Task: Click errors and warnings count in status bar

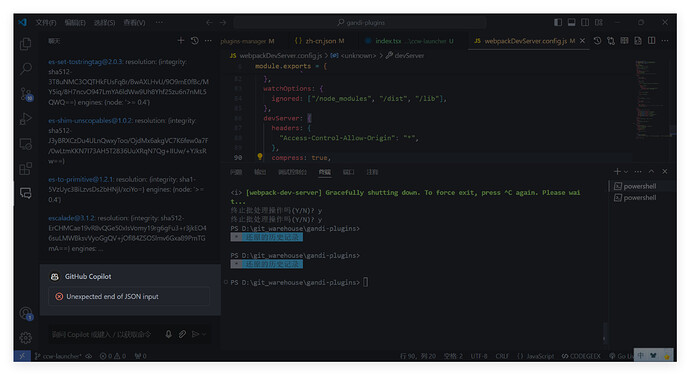Action: tap(113, 356)
